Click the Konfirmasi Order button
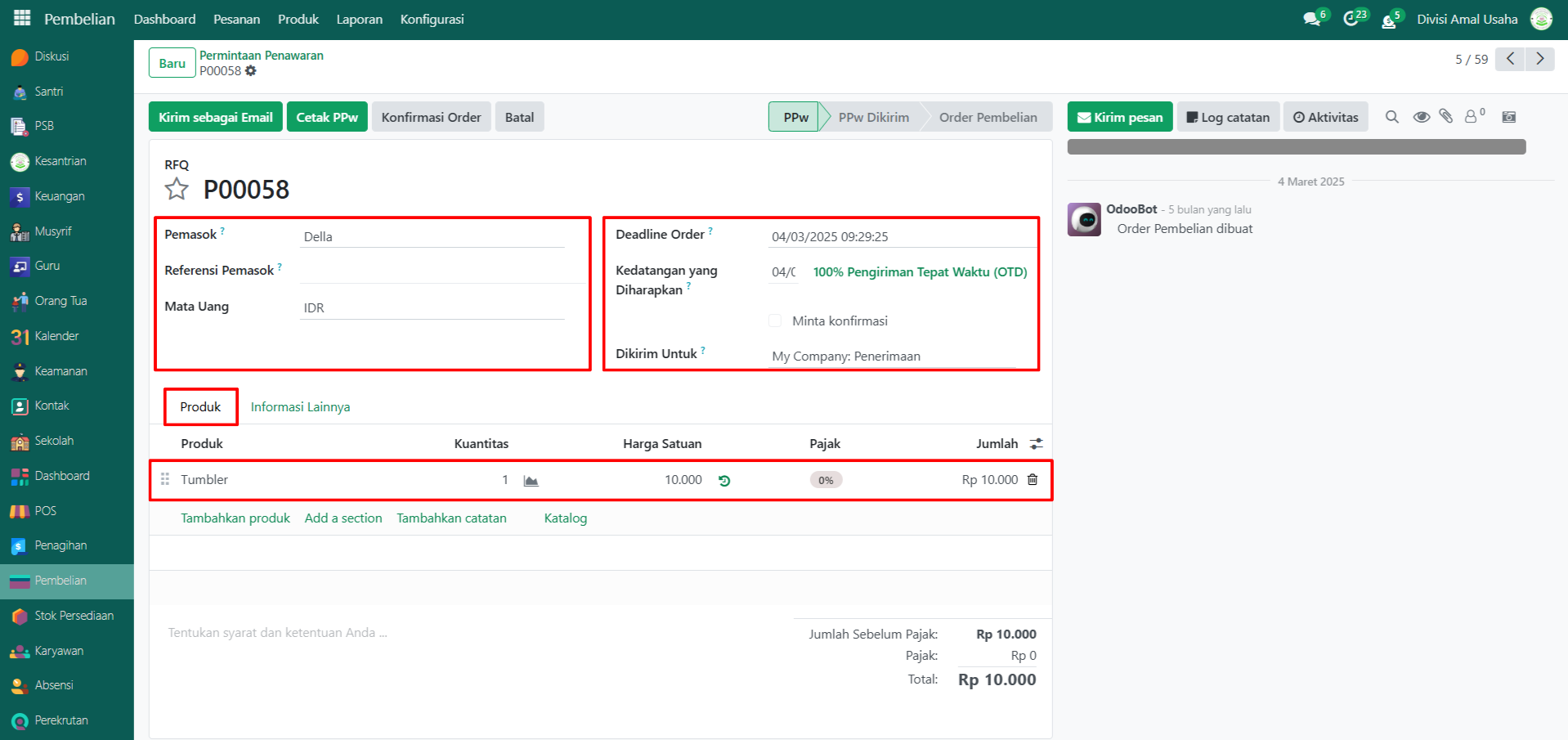This screenshot has width=1568, height=740. (431, 117)
